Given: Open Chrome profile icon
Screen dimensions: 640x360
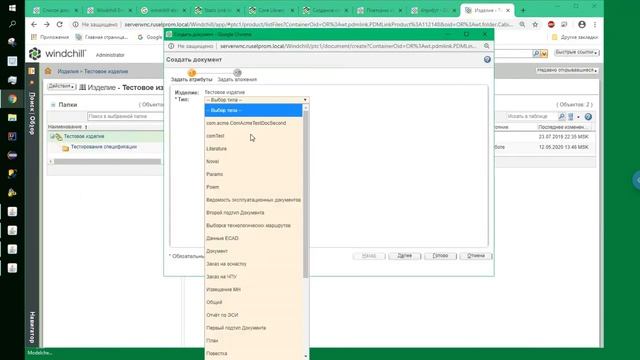Looking at the screenshot, I should 582,24.
